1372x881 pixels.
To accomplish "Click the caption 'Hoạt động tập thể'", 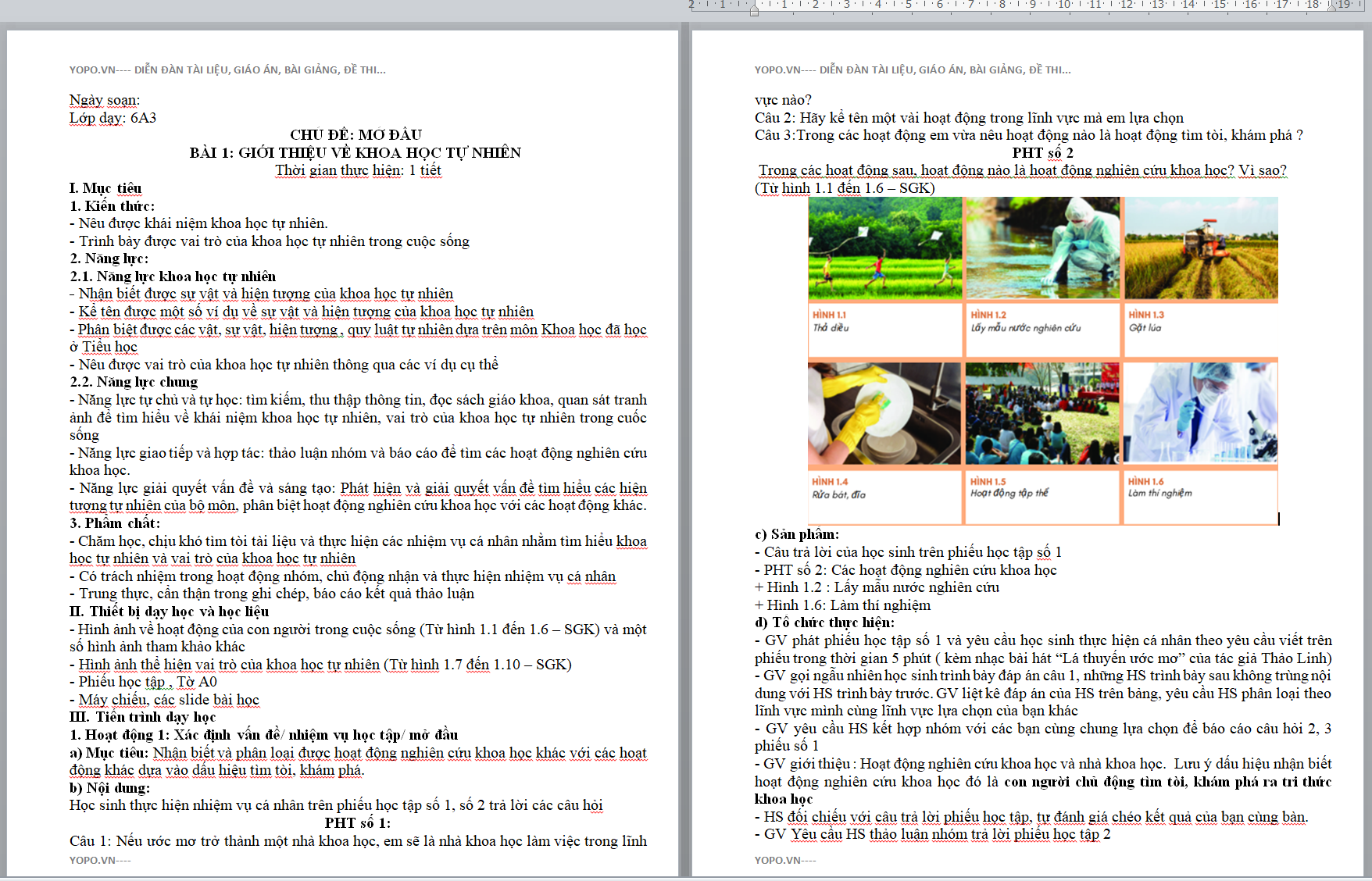I will coord(1009,493).
